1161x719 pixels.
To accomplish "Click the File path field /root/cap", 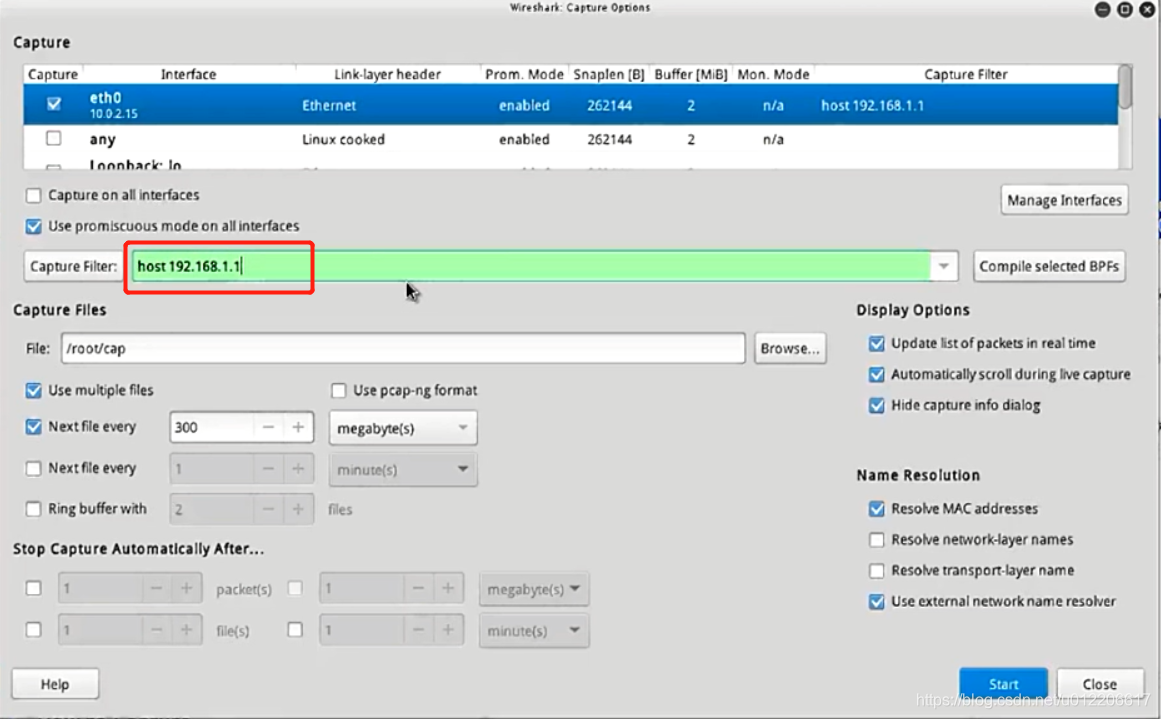I will [x=403, y=348].
